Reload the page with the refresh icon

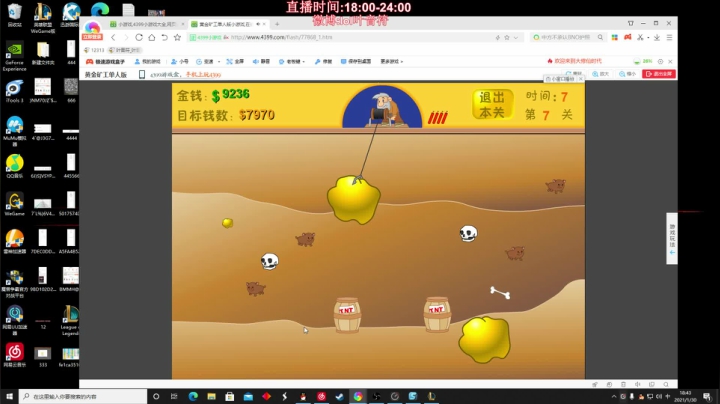[x=139, y=37]
